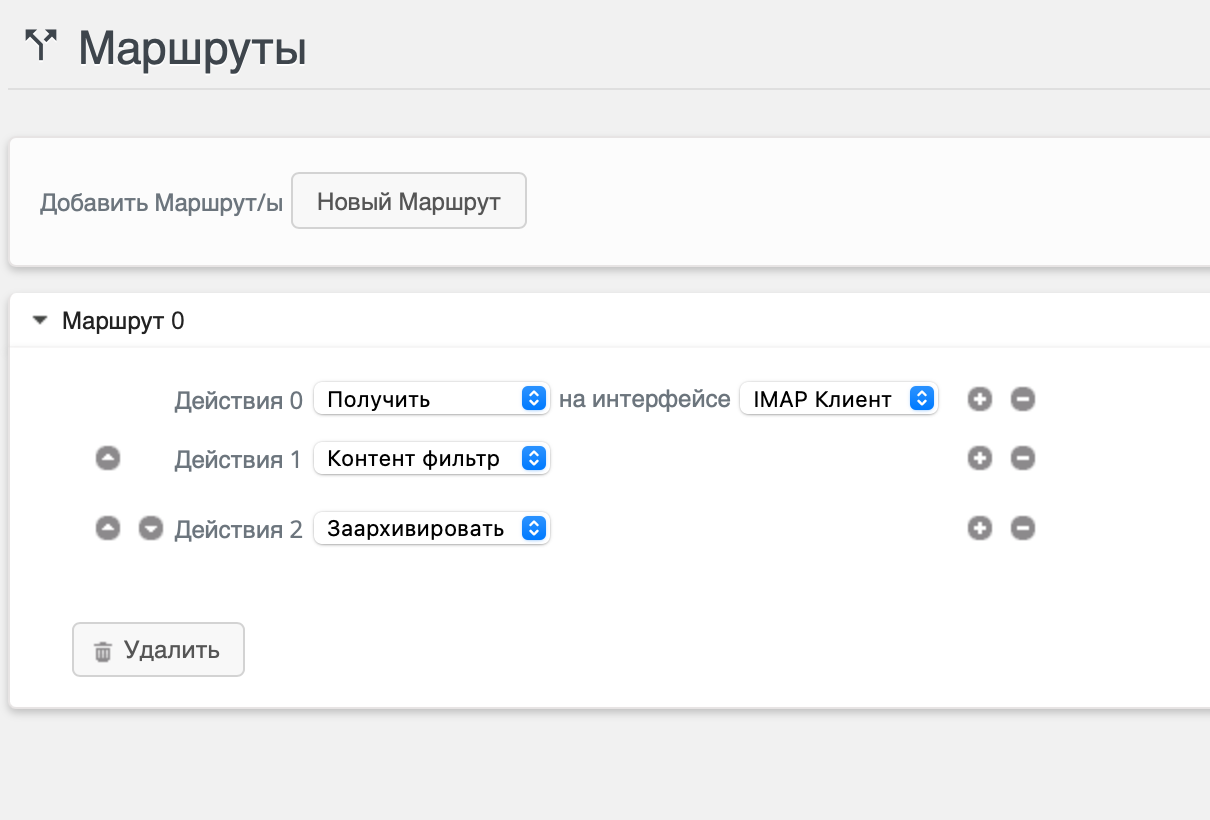Click the Новый Маршрут button
1210x820 pixels.
(408, 202)
